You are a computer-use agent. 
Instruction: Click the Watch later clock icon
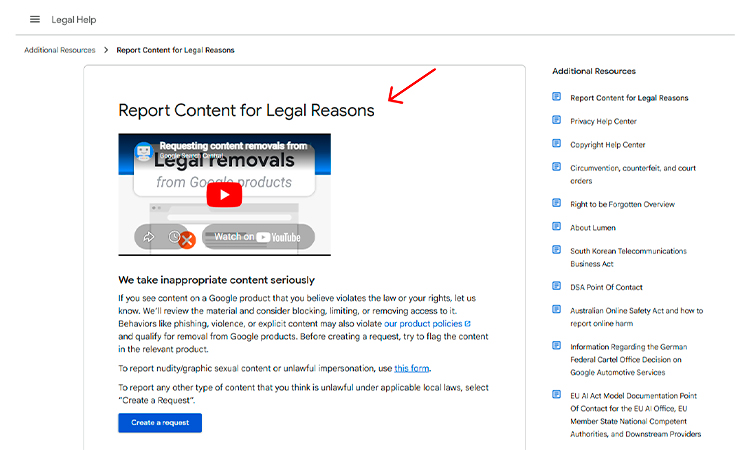[174, 237]
